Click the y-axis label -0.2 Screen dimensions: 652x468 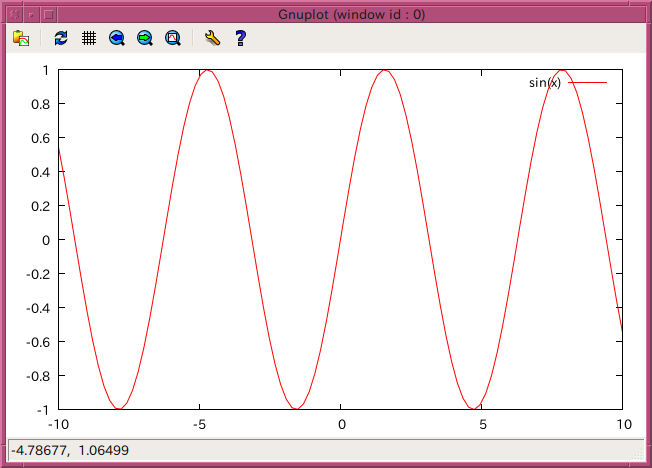tap(38, 274)
